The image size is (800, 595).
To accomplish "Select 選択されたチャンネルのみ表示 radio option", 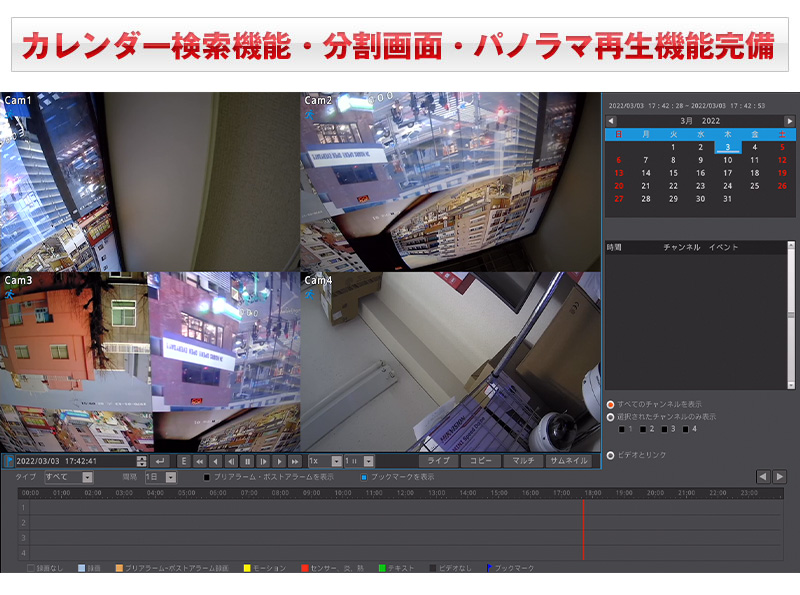I will tap(611, 416).
